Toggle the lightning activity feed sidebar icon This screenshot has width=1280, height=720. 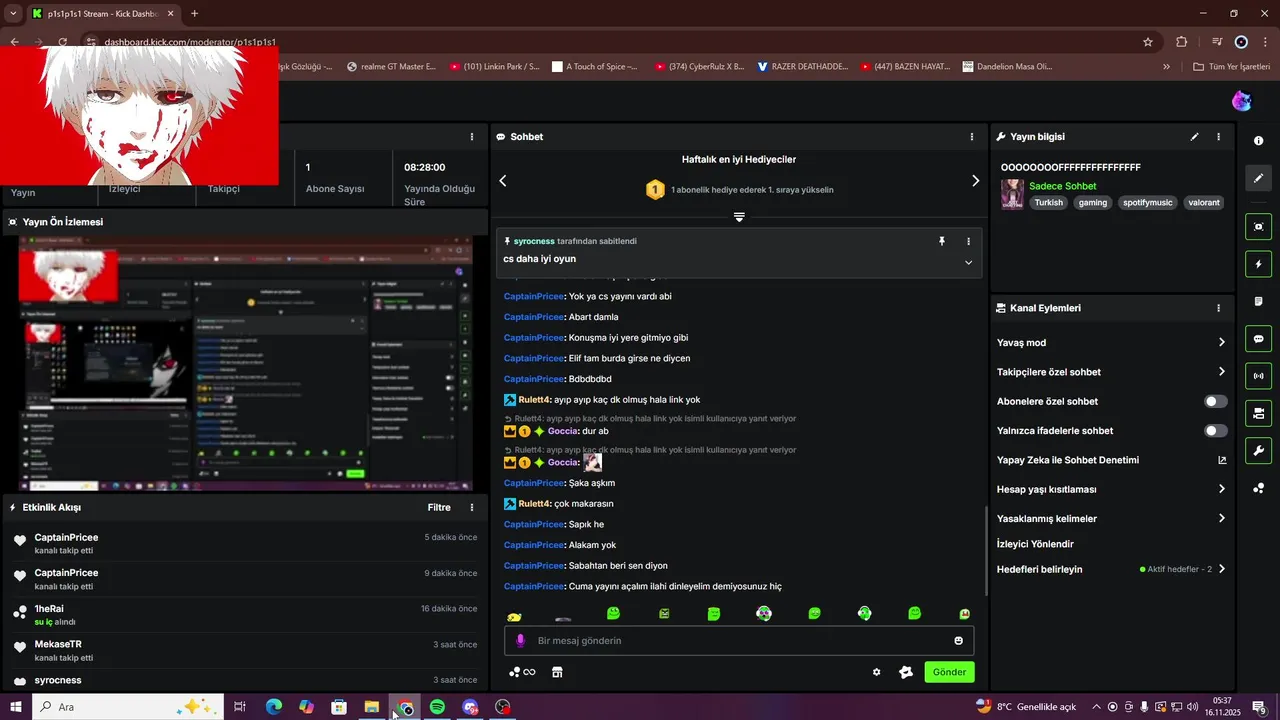[1258, 264]
